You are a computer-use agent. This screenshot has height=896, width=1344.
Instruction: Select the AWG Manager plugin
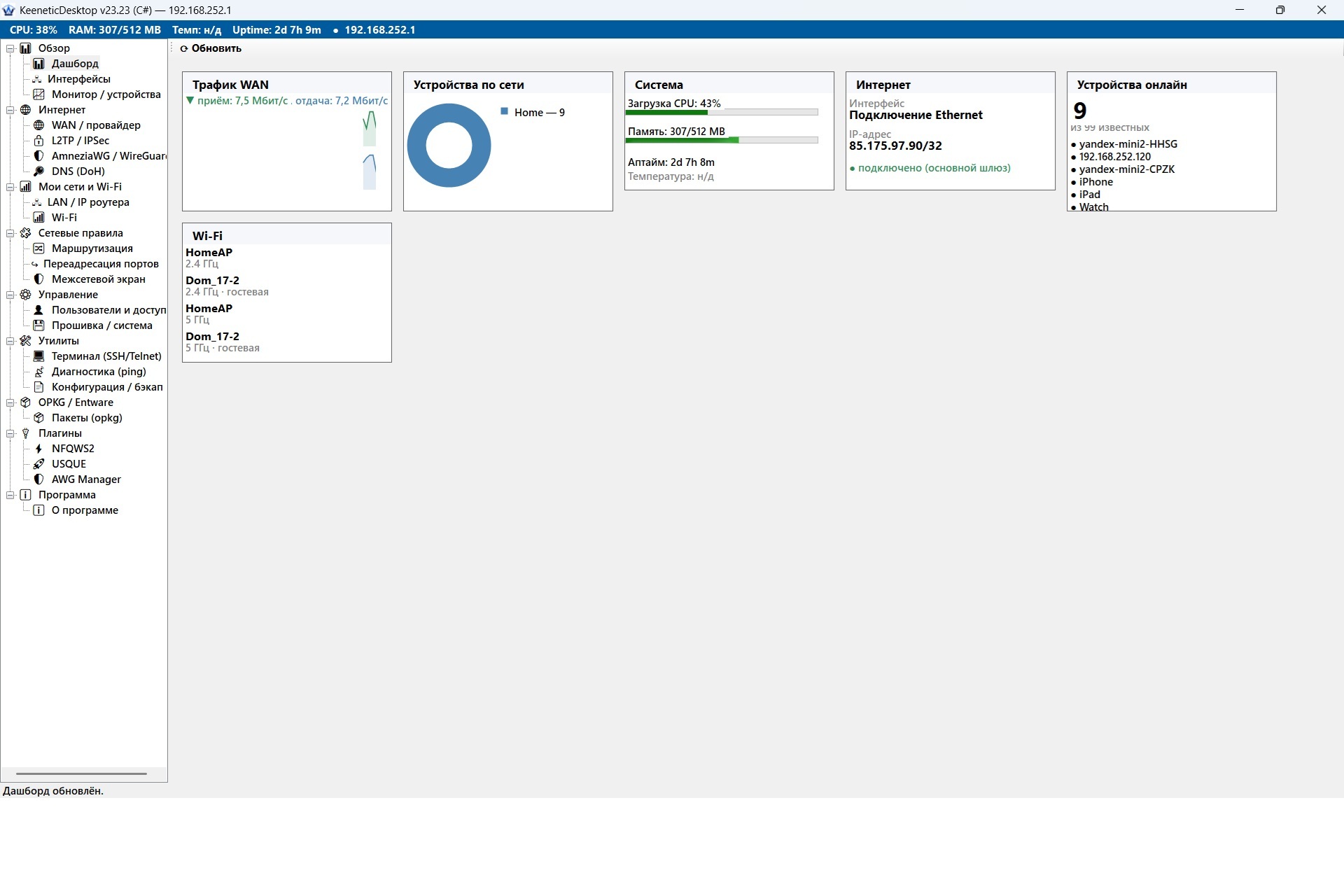(86, 479)
